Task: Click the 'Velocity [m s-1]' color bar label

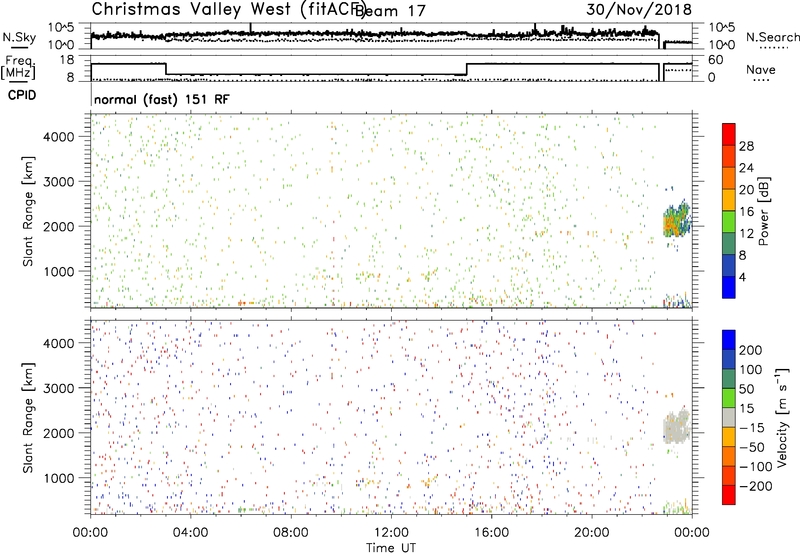Action: (781, 417)
